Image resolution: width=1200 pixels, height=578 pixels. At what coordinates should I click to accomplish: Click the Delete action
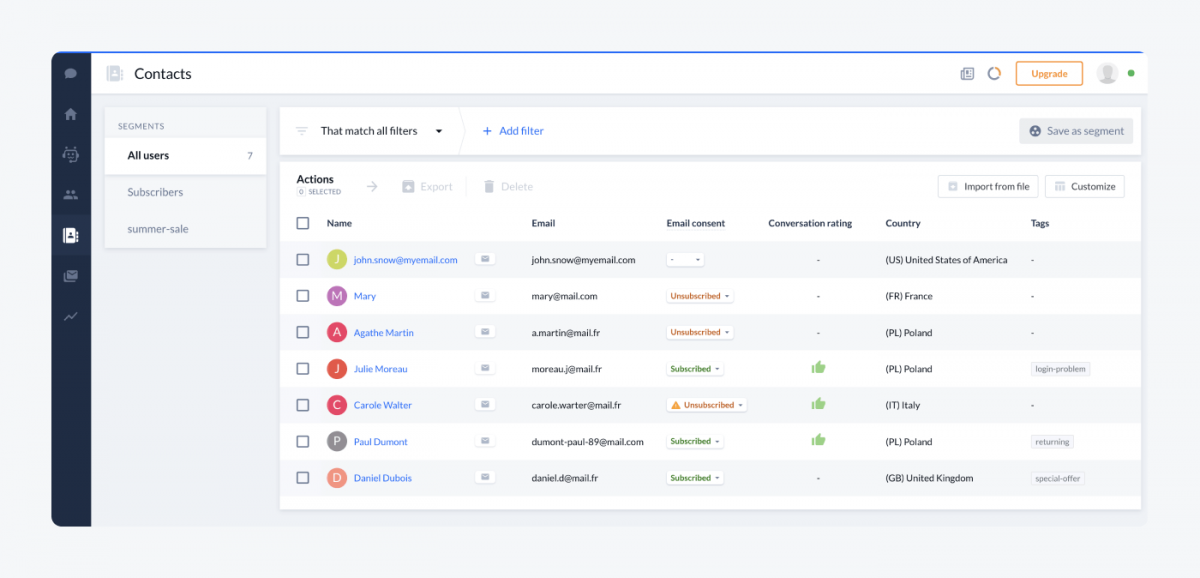(508, 186)
